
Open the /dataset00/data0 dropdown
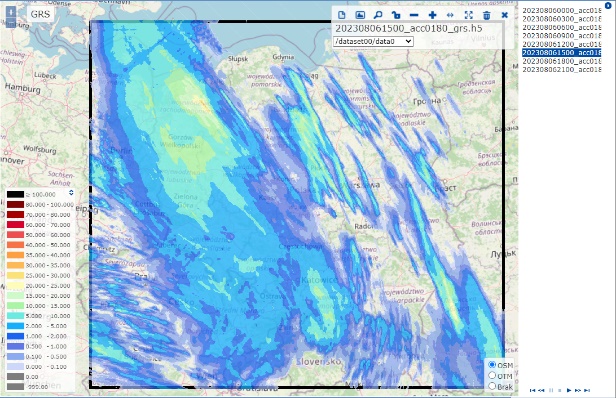[x=373, y=41]
